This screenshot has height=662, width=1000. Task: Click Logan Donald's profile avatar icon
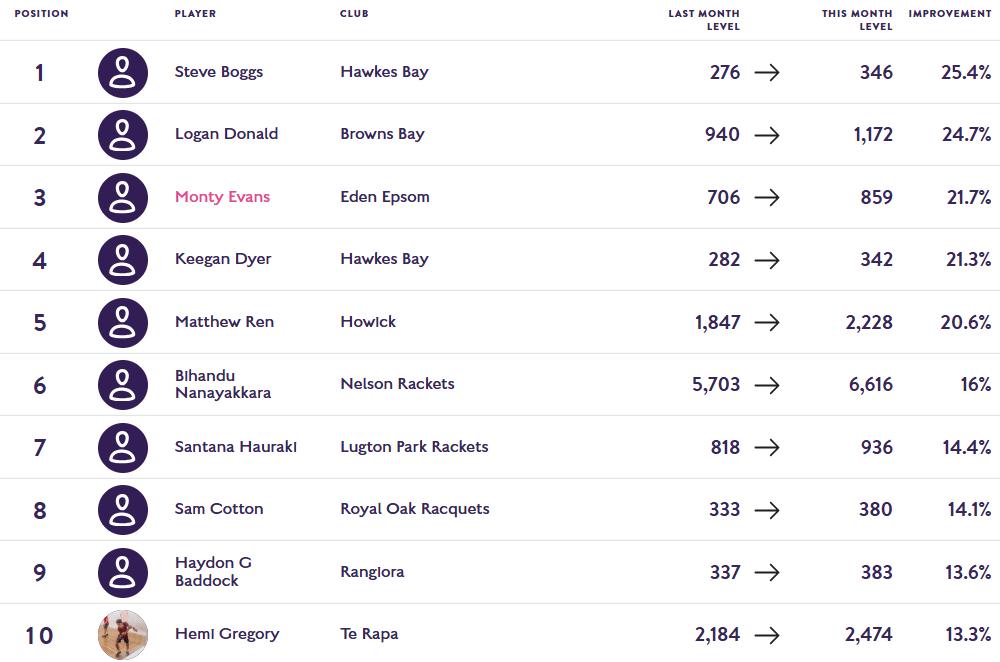coord(122,135)
